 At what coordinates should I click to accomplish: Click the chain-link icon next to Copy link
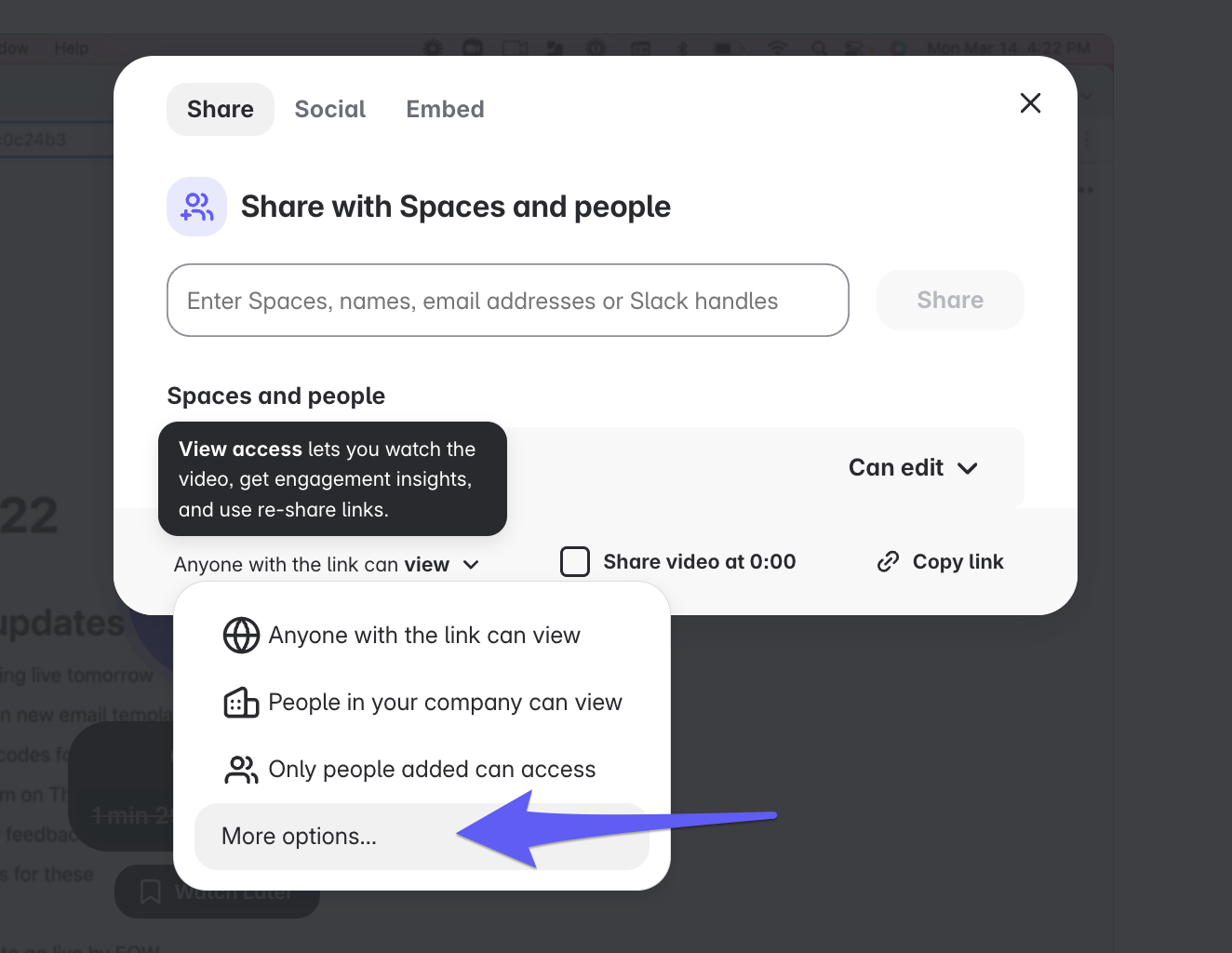[888, 562]
